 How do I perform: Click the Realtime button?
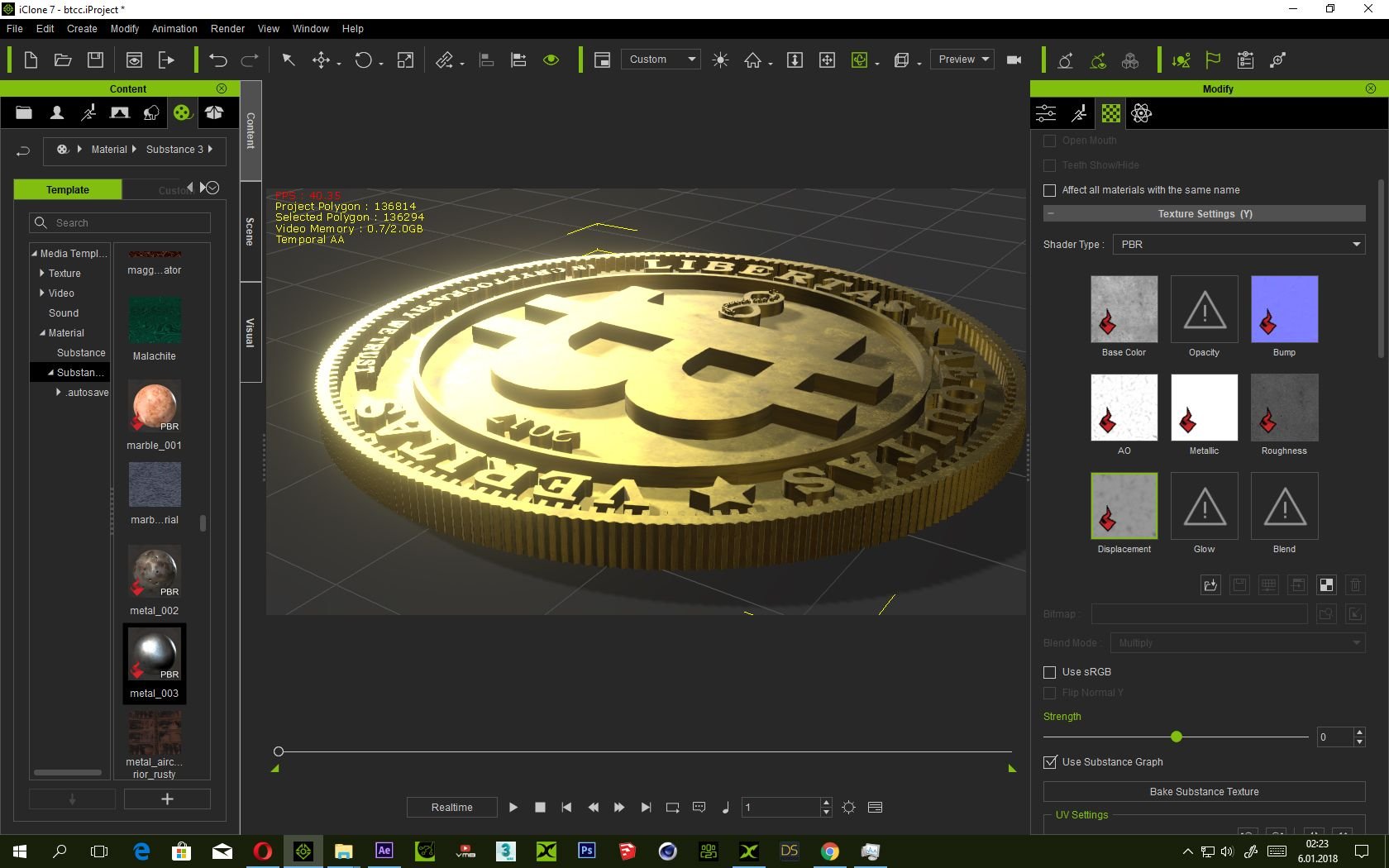point(451,808)
